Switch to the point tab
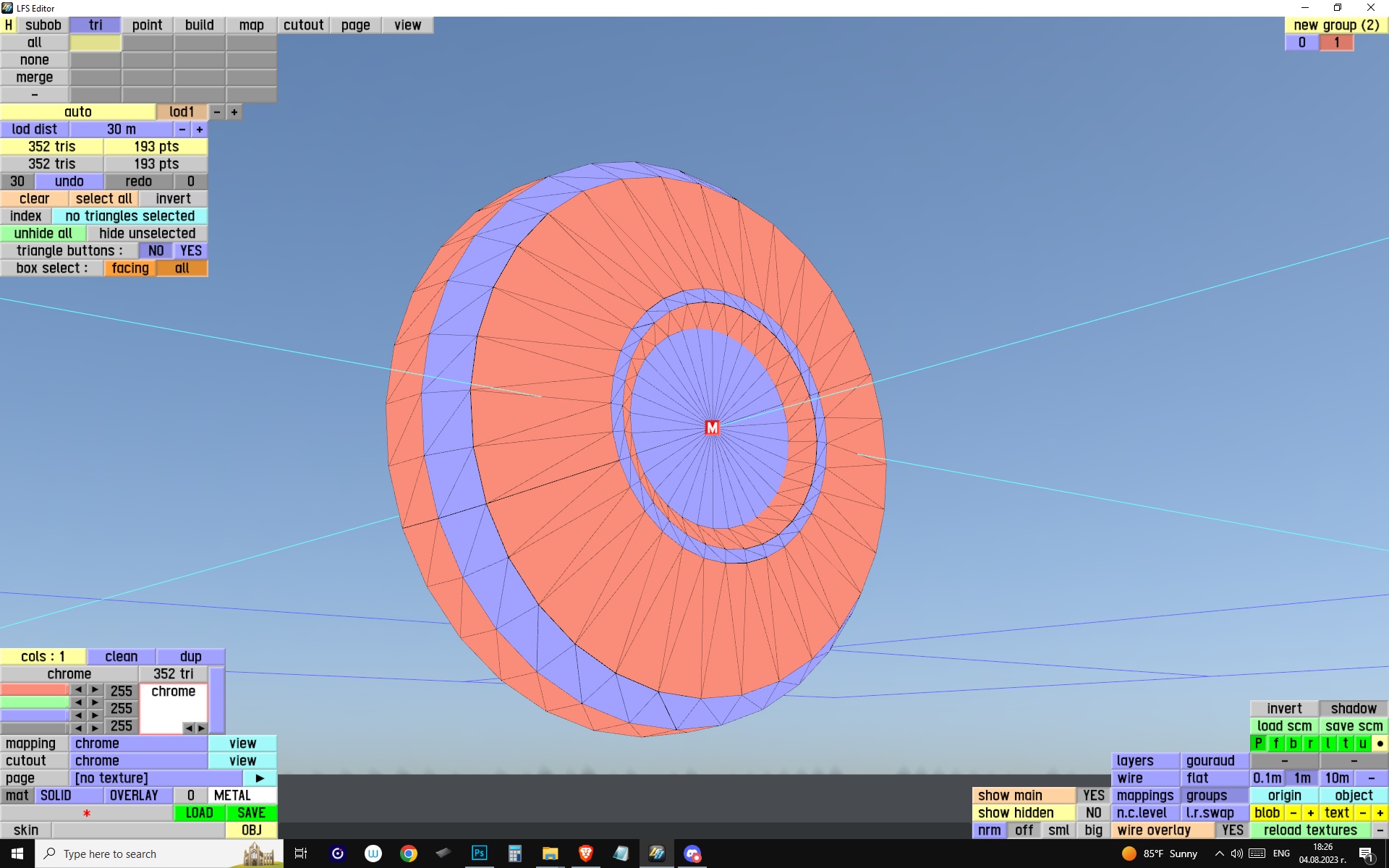 (147, 25)
